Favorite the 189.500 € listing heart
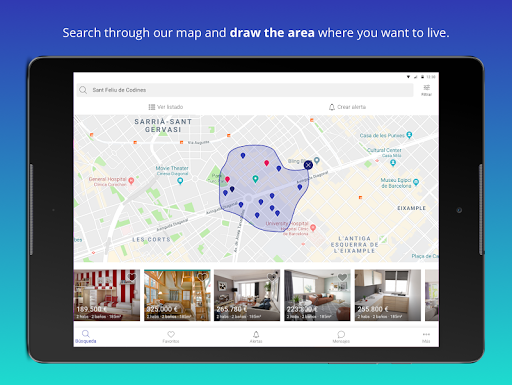The image size is (512, 385). 132,276
